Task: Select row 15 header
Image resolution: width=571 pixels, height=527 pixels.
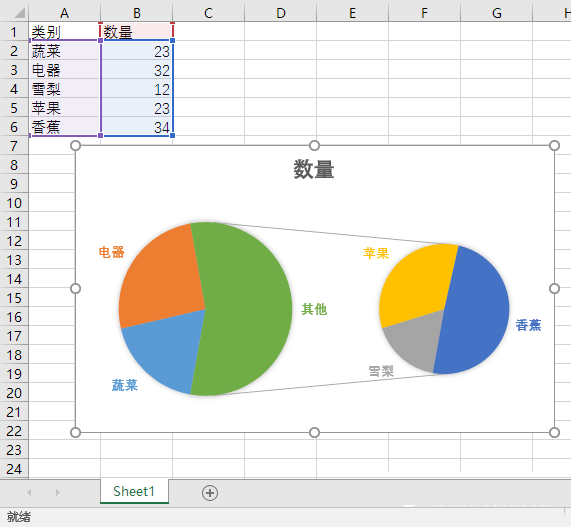Action: point(14,298)
